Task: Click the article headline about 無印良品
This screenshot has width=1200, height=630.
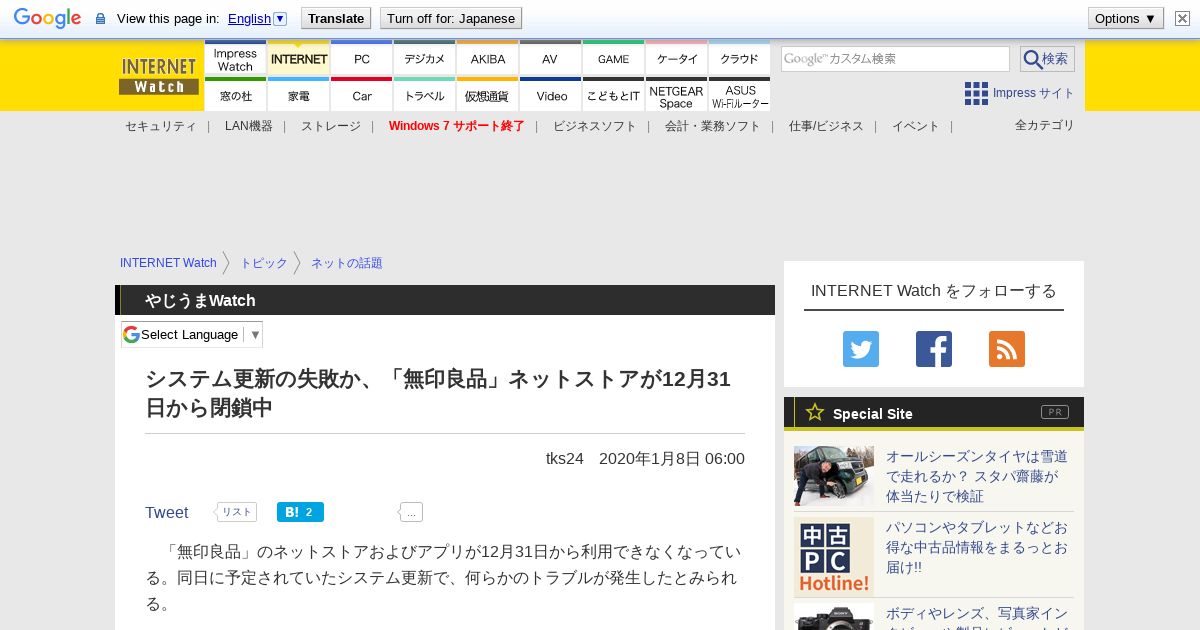Action: pyautogui.click(x=438, y=393)
